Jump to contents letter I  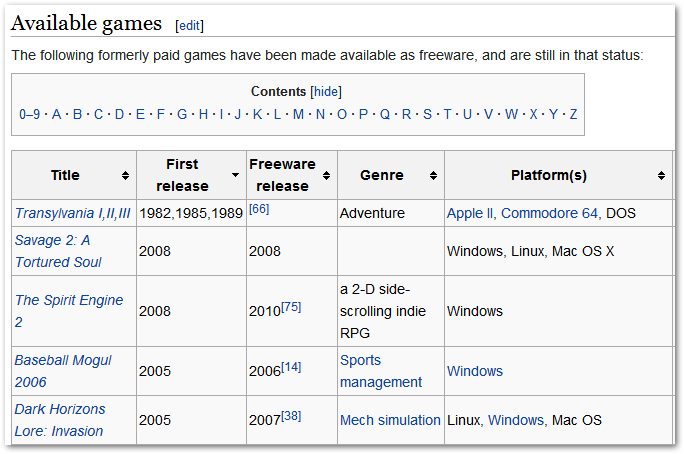click(221, 114)
